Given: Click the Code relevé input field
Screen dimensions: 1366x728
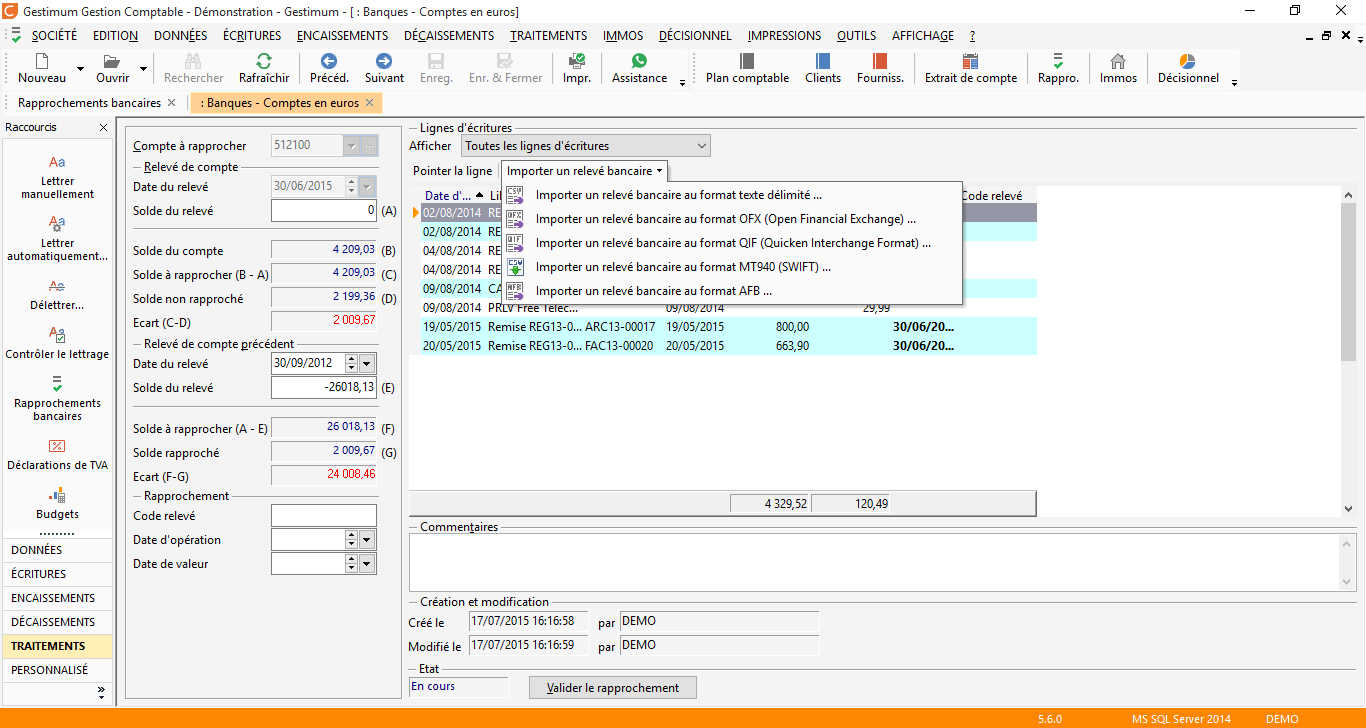Looking at the screenshot, I should click(x=324, y=516).
